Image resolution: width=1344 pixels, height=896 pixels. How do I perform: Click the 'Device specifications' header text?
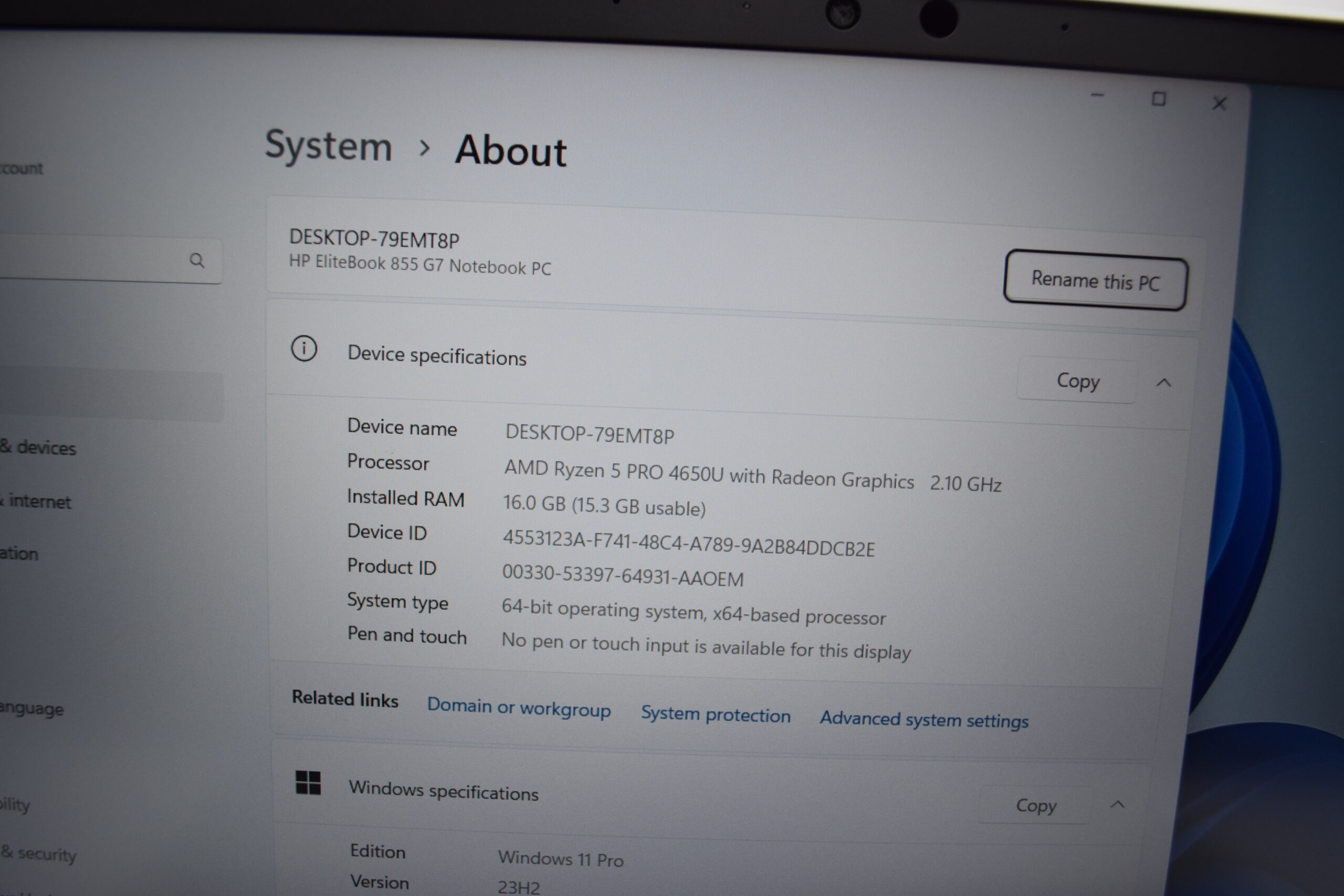[437, 356]
